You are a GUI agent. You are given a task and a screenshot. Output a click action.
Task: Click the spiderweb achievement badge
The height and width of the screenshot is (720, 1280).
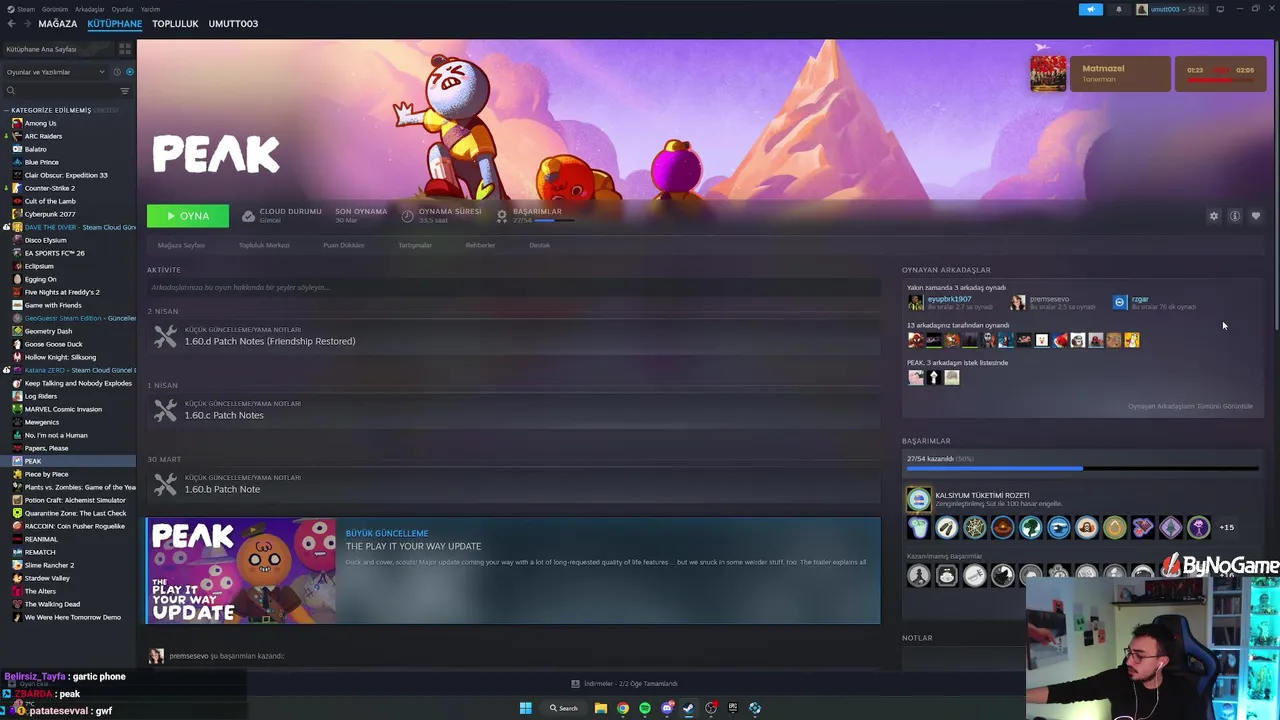click(974, 527)
